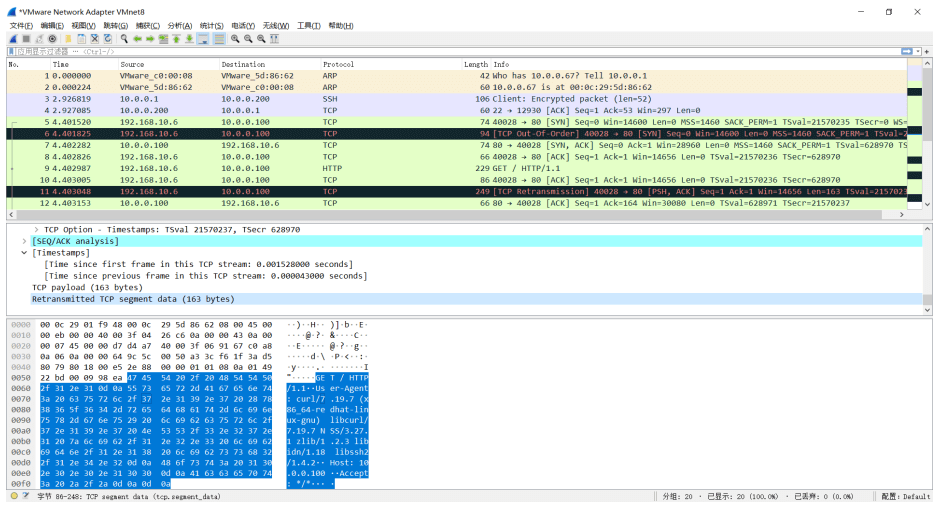Zoom out on packet text

point(248,39)
